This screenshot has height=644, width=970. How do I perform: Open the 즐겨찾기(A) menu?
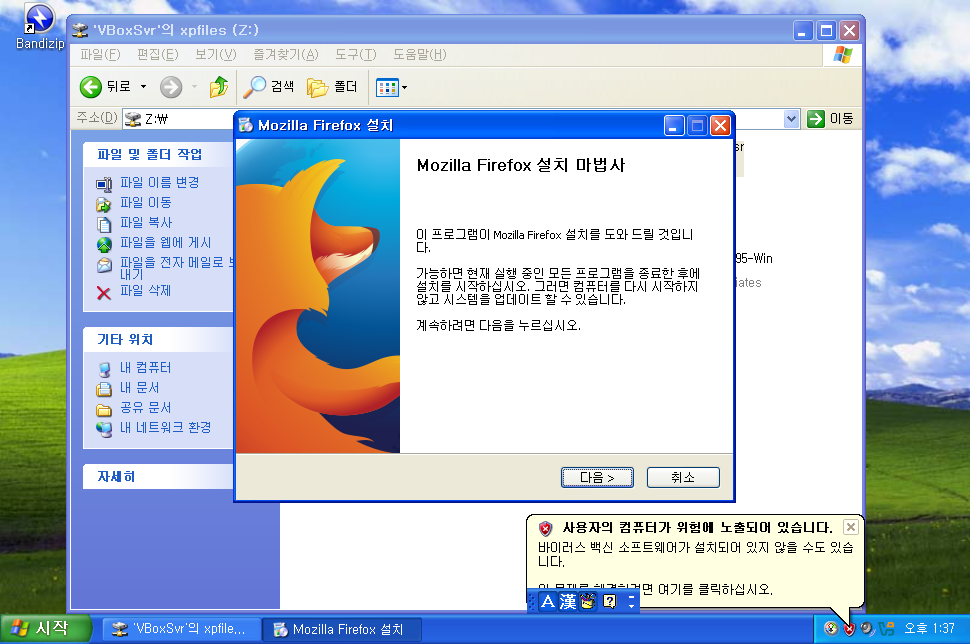[285, 54]
